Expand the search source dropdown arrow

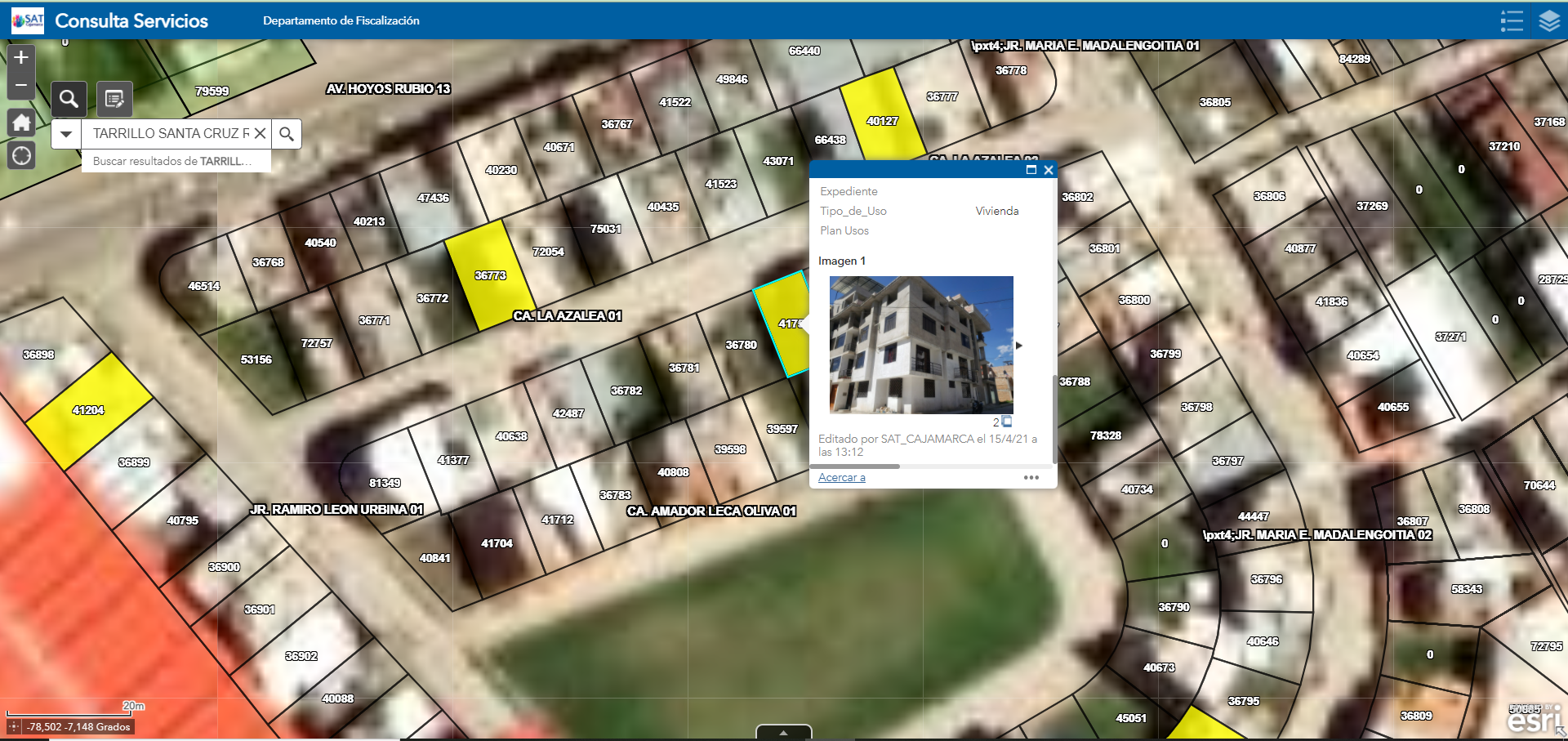point(66,133)
